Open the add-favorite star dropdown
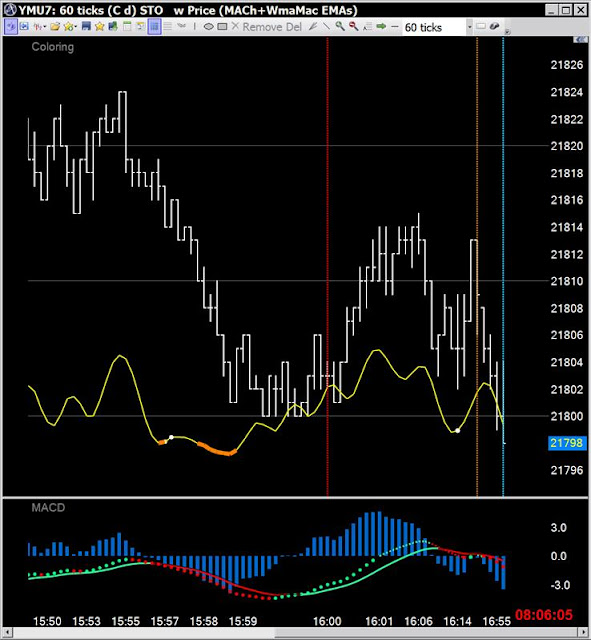This screenshot has height=640, width=591. coord(70,27)
